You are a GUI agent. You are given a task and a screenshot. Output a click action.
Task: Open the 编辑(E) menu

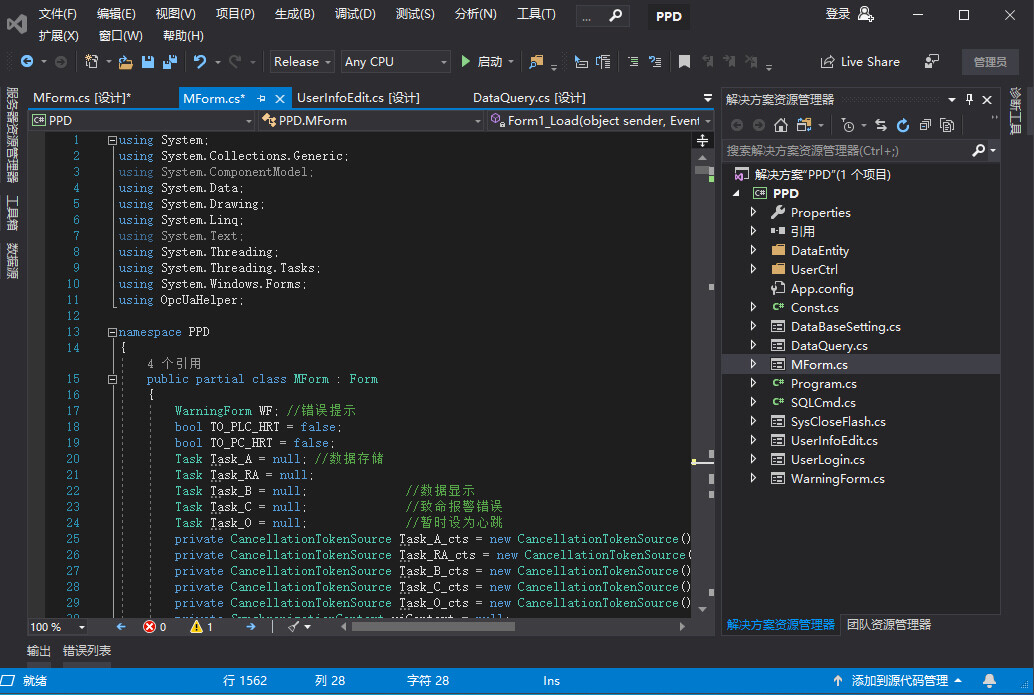(116, 14)
